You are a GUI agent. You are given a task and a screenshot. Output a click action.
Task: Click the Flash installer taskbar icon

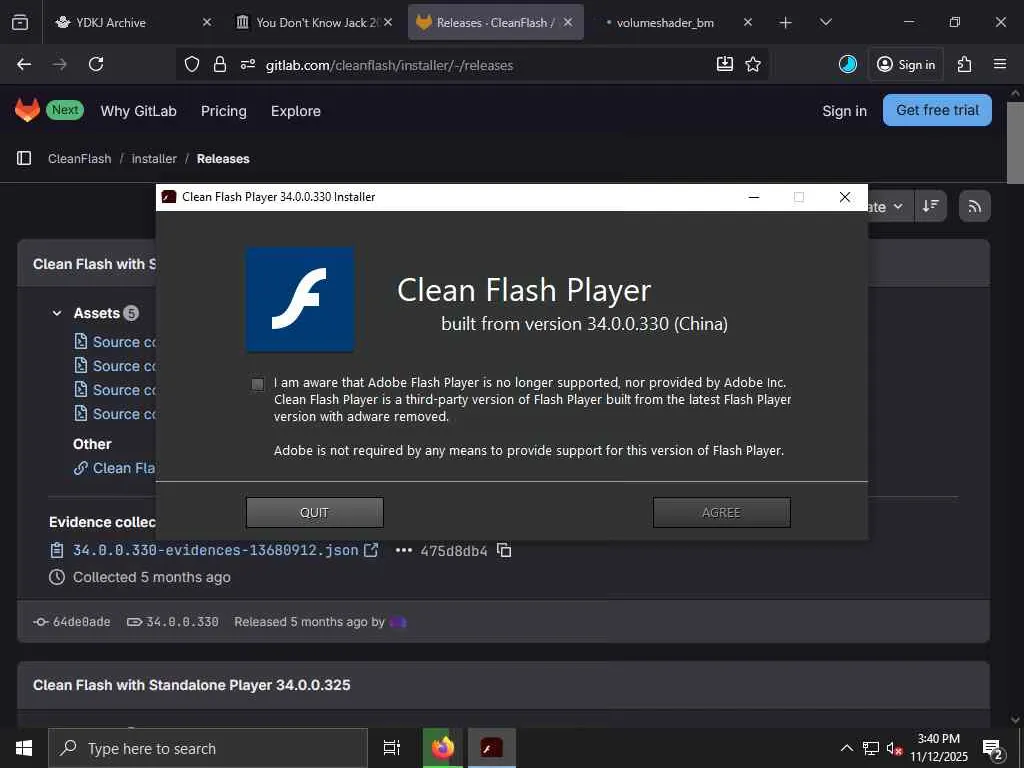point(492,748)
